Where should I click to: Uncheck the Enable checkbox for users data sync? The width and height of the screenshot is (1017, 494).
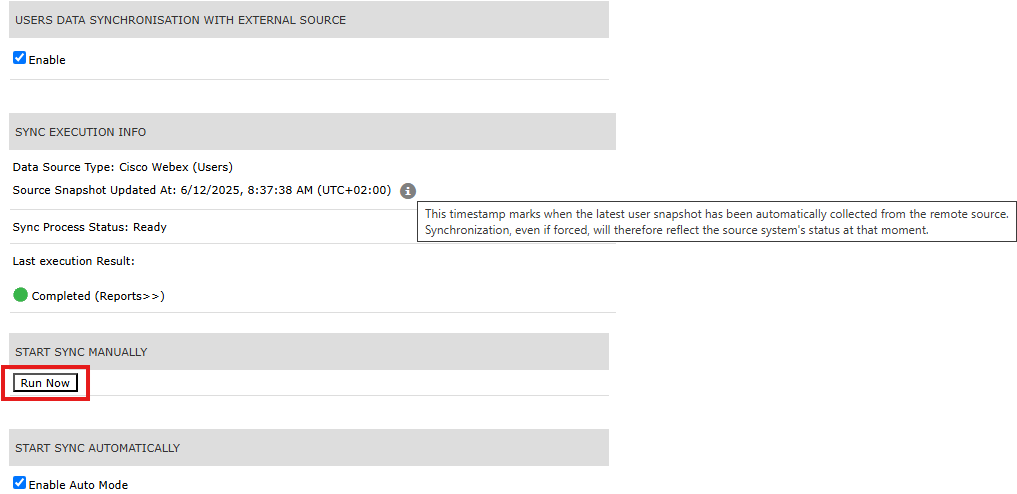(19, 58)
